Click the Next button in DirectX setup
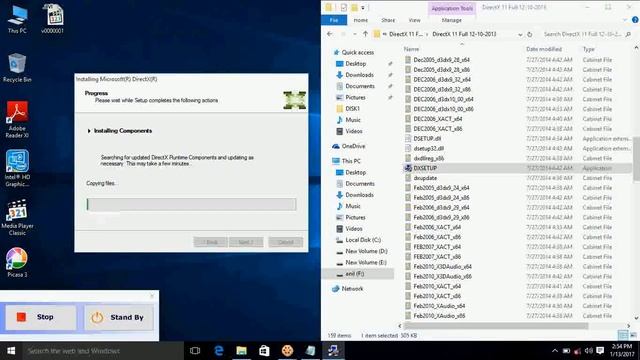 coord(246,242)
